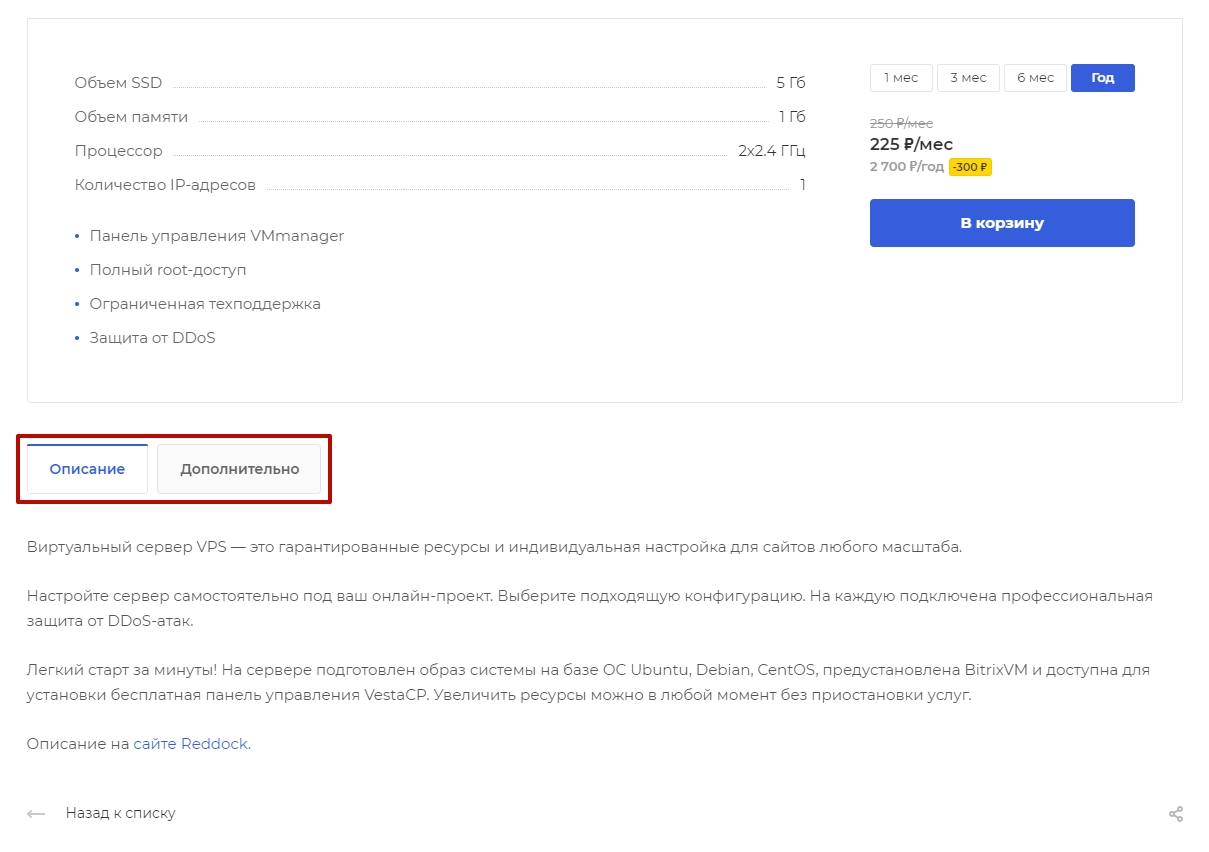This screenshot has width=1209, height=852.
Task: Click Защита от DDoS list item
Action: [152, 338]
